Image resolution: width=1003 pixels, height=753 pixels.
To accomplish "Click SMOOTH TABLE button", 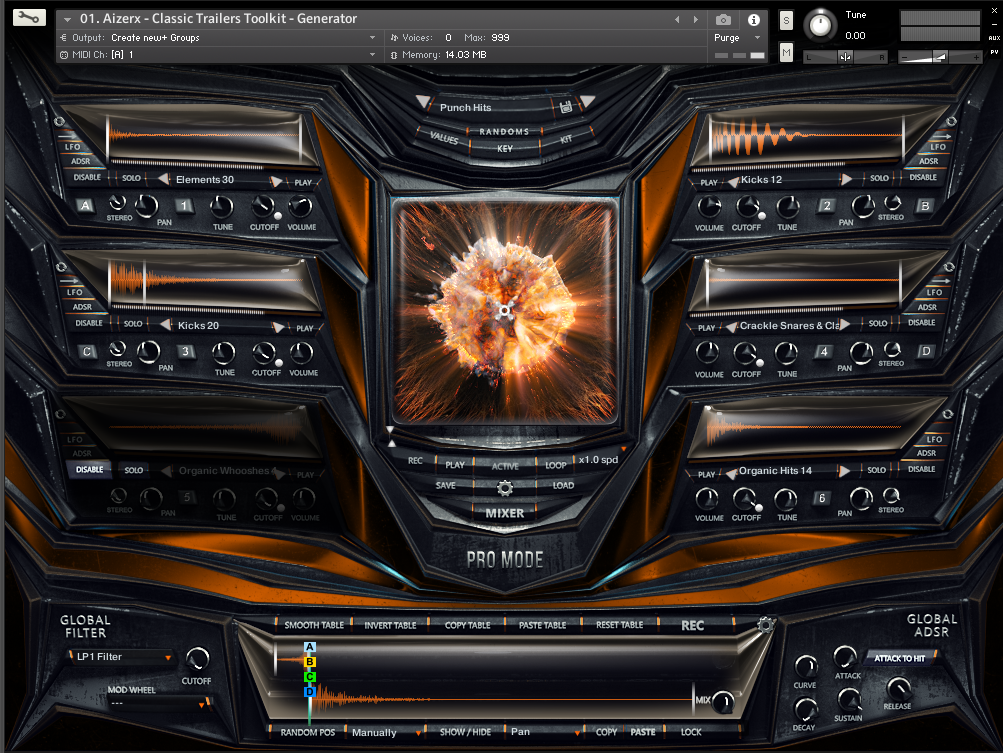I will coord(314,625).
